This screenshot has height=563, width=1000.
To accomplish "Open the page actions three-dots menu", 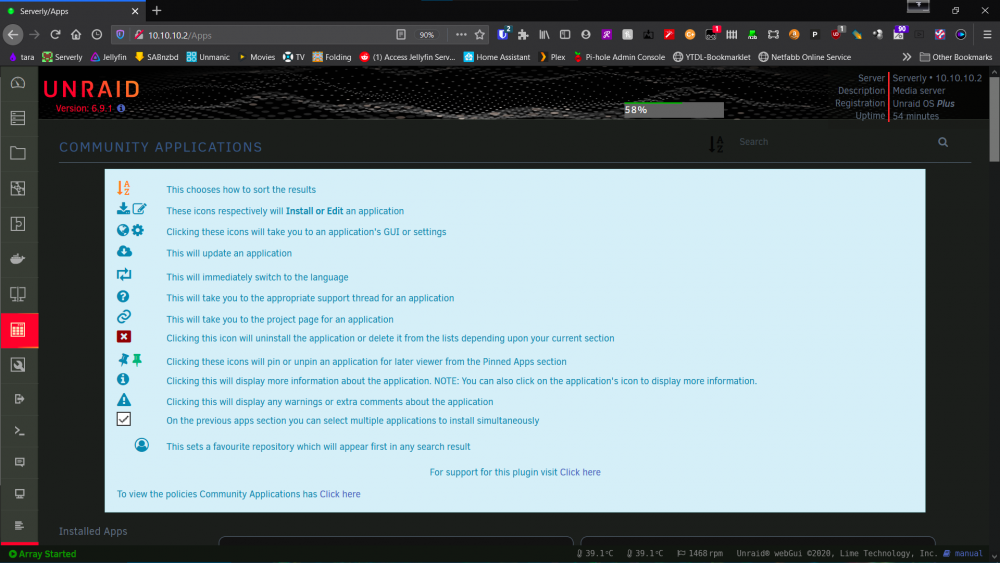I will tap(461, 35).
